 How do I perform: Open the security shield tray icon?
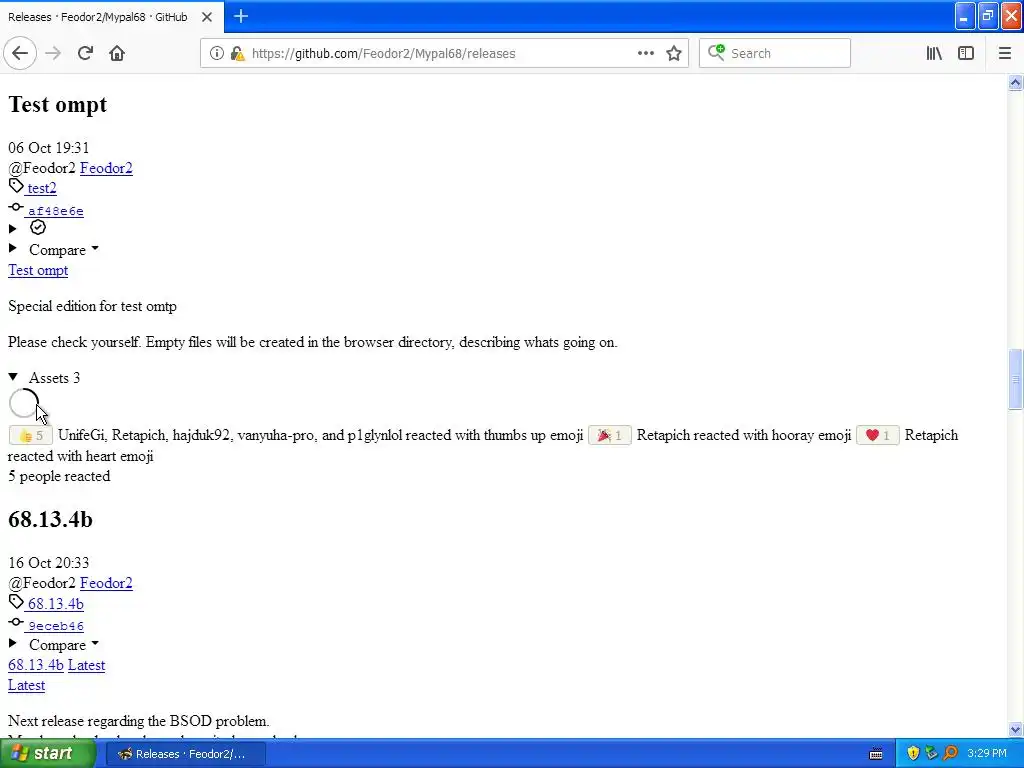pos(913,754)
